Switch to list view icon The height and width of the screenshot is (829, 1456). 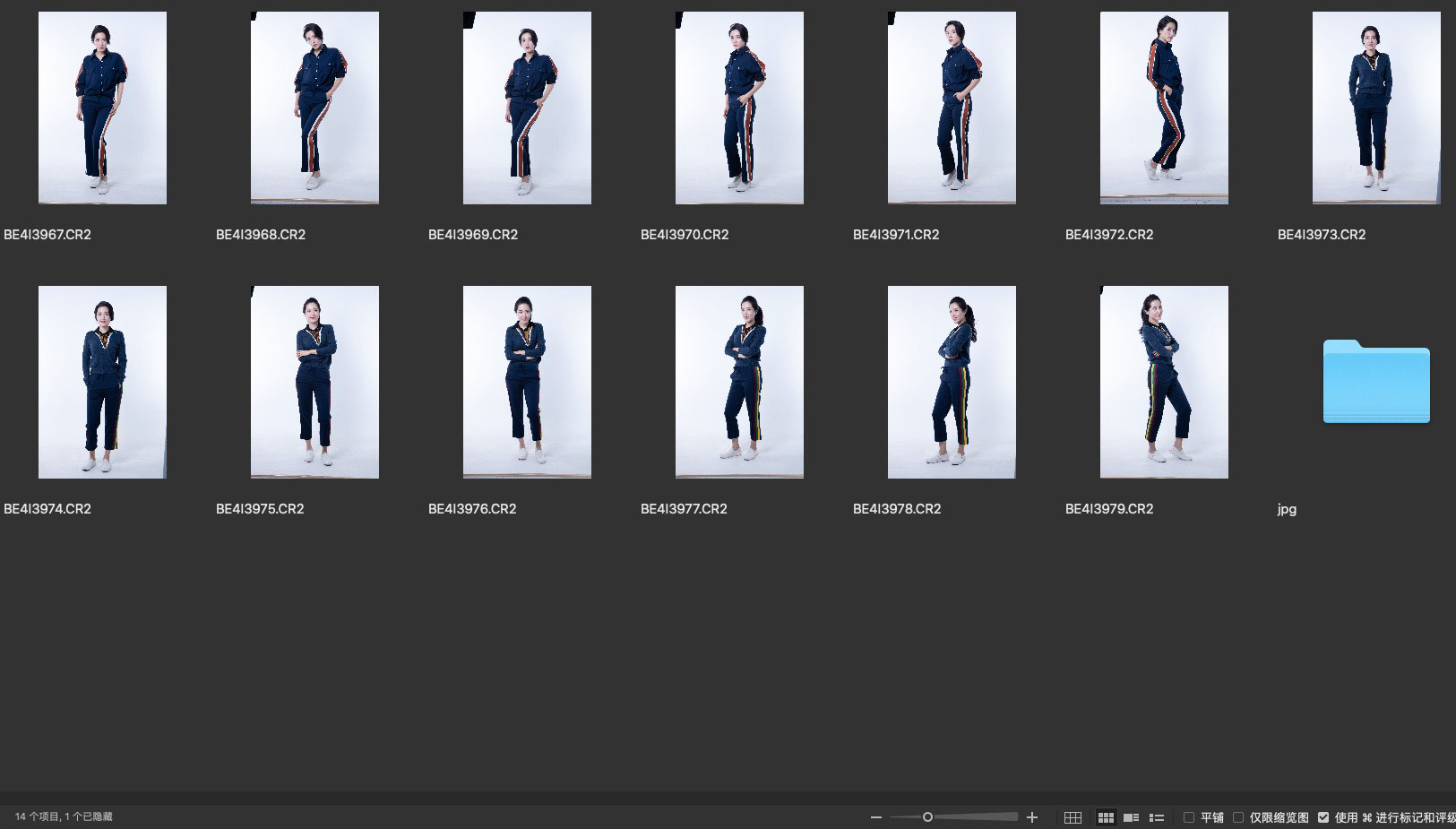click(1157, 817)
